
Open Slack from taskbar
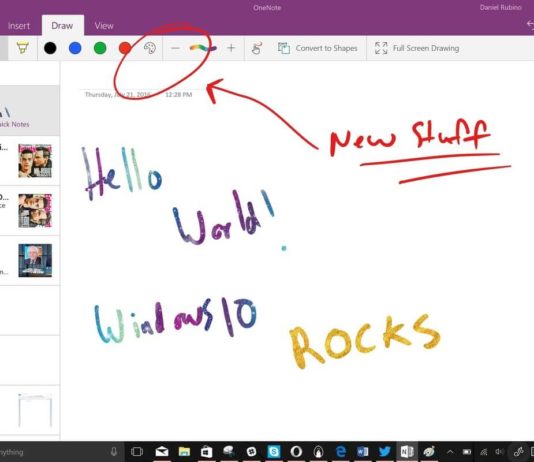click(251, 452)
